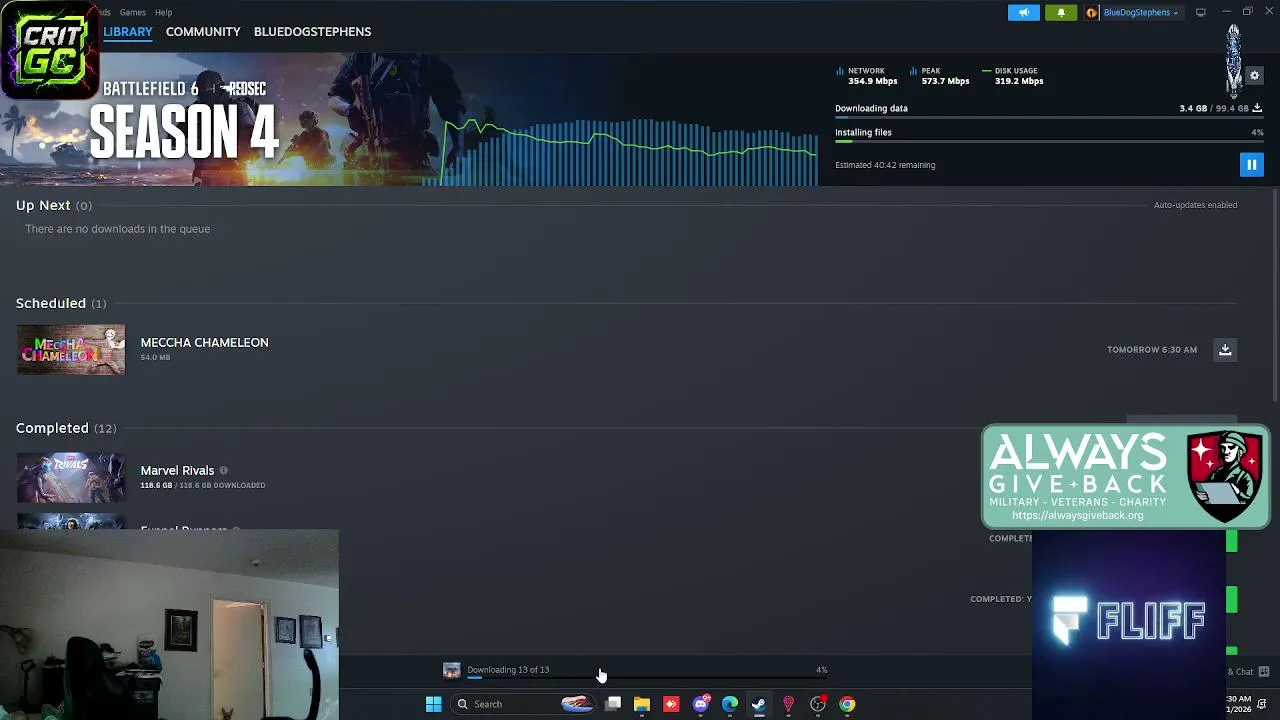Open Steam Friends & Chat icon
The width and height of the screenshot is (1280, 720).
(x=1264, y=671)
